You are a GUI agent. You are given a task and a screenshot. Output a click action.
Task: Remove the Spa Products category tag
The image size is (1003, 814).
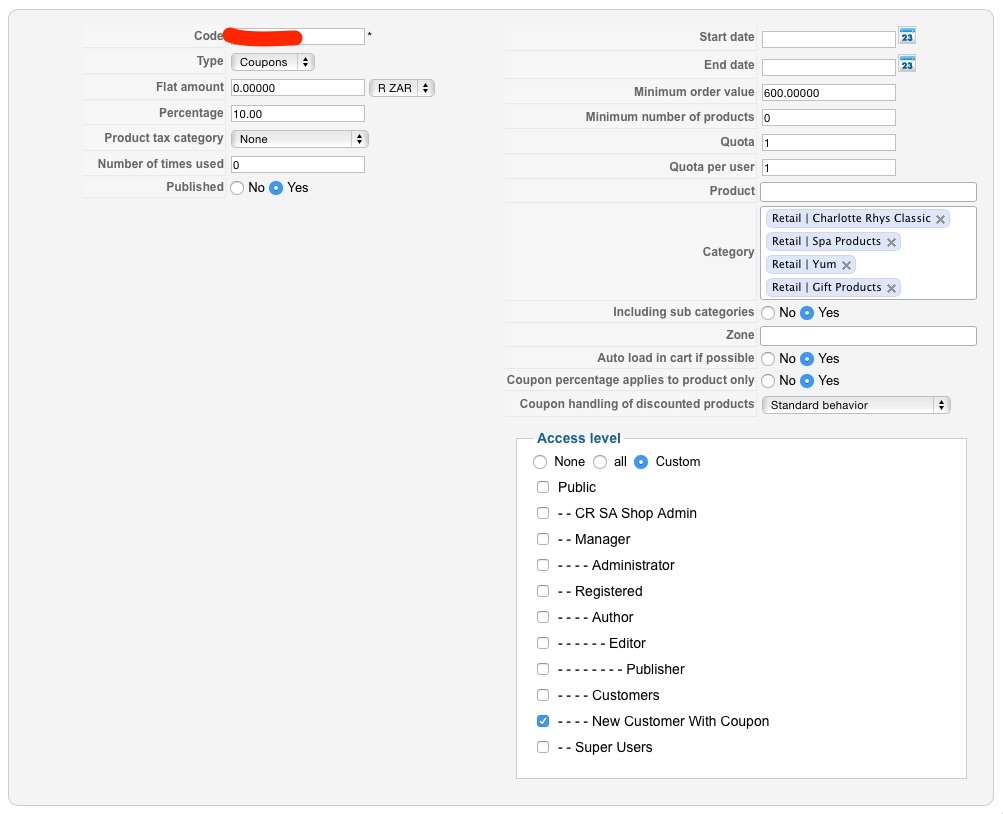(891, 242)
